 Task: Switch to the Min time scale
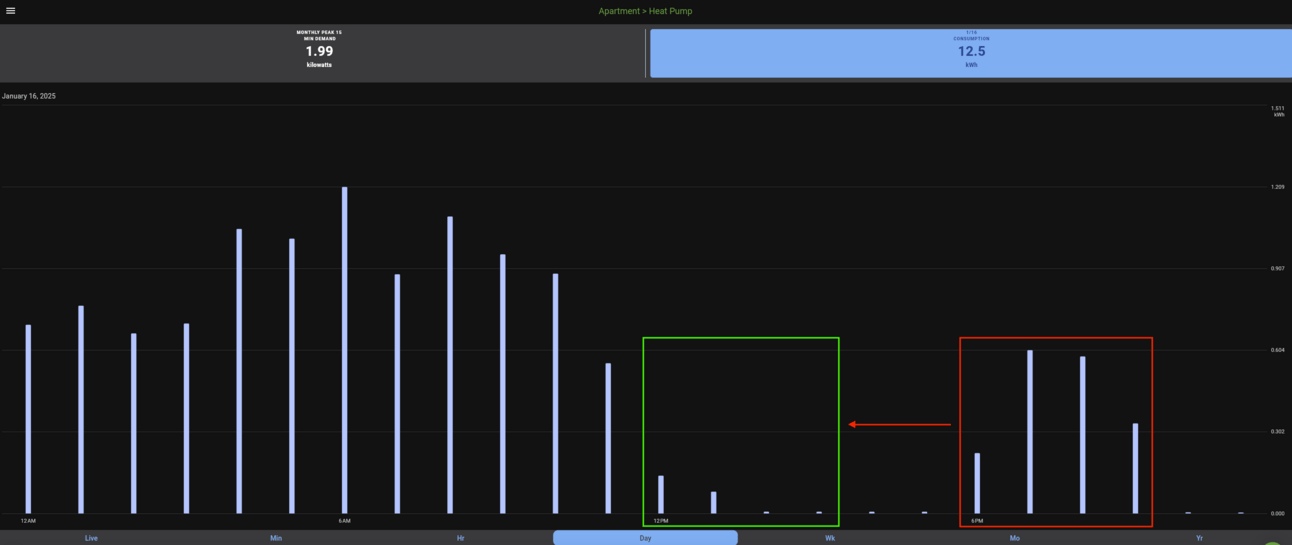(x=276, y=538)
